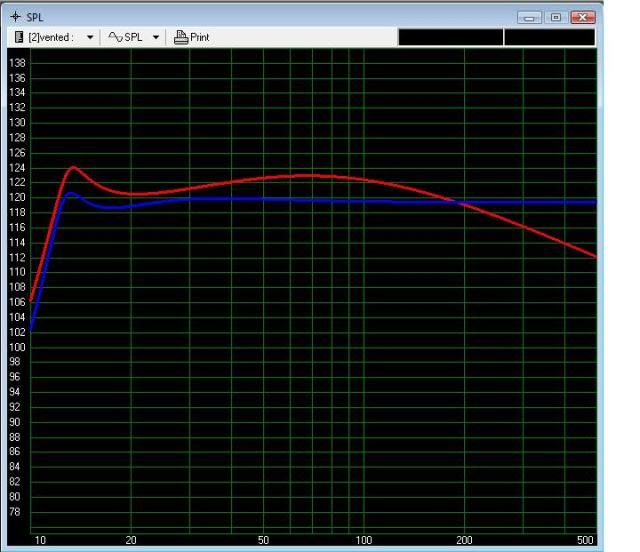The height and width of the screenshot is (552, 640).
Task: Click the crossing point of red and blue curves
Action: (456, 202)
